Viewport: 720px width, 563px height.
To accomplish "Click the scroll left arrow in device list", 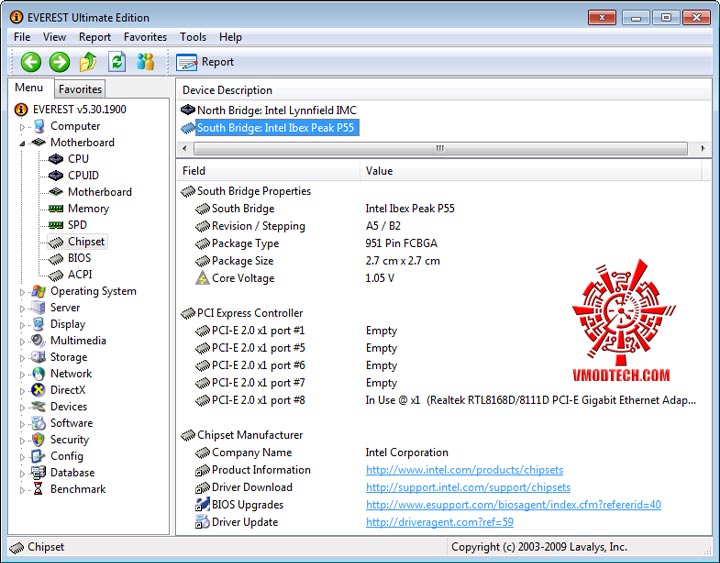I will (x=185, y=148).
